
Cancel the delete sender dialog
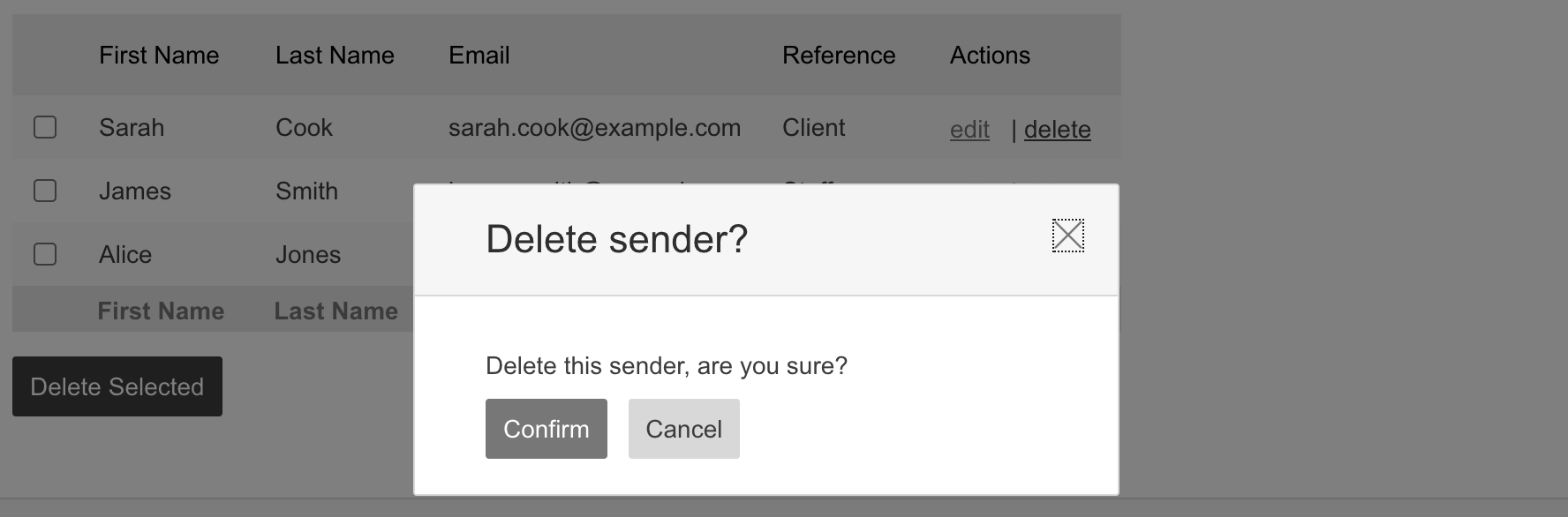pos(683,429)
